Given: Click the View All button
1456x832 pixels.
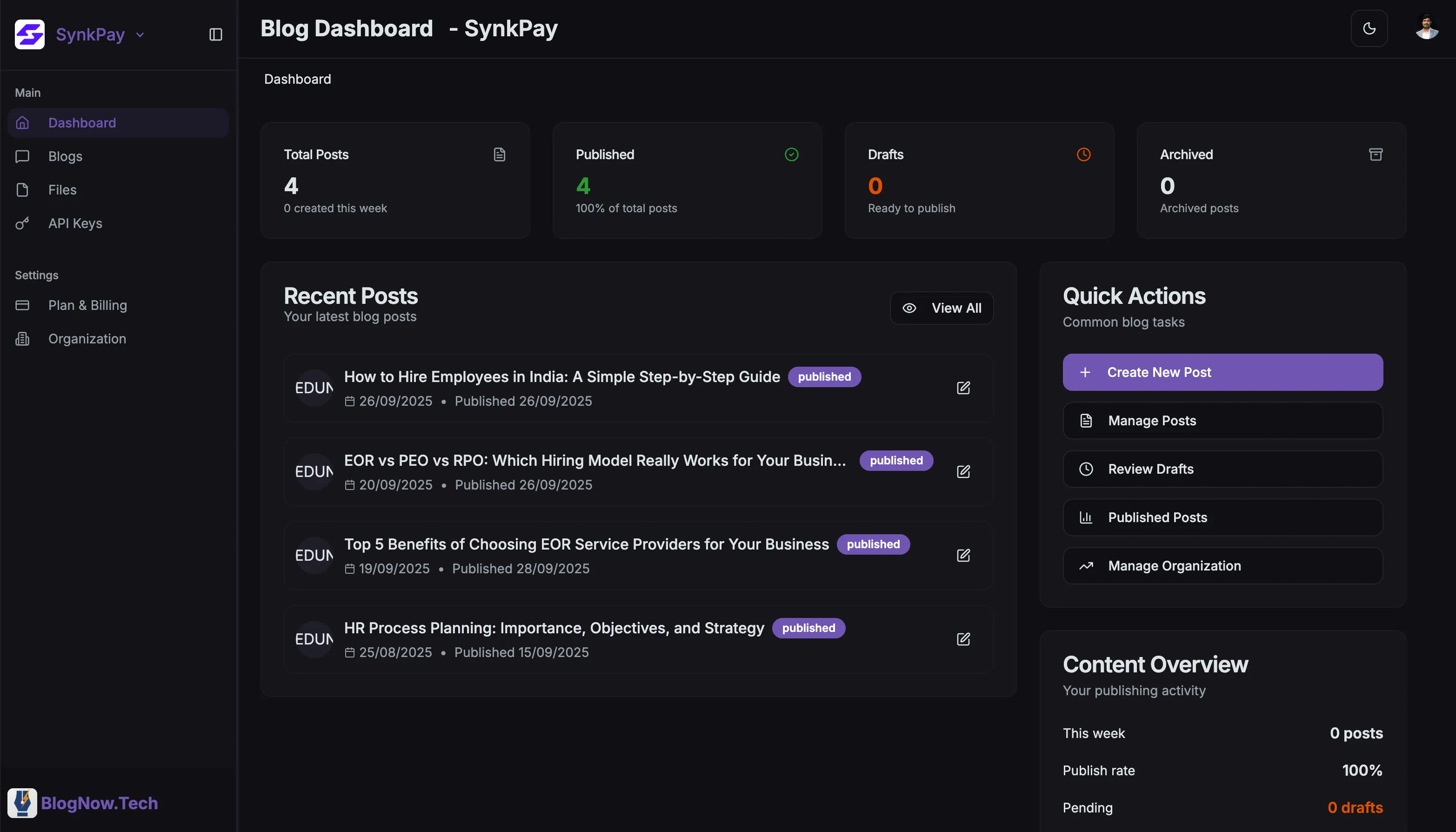Looking at the screenshot, I should click(x=942, y=308).
